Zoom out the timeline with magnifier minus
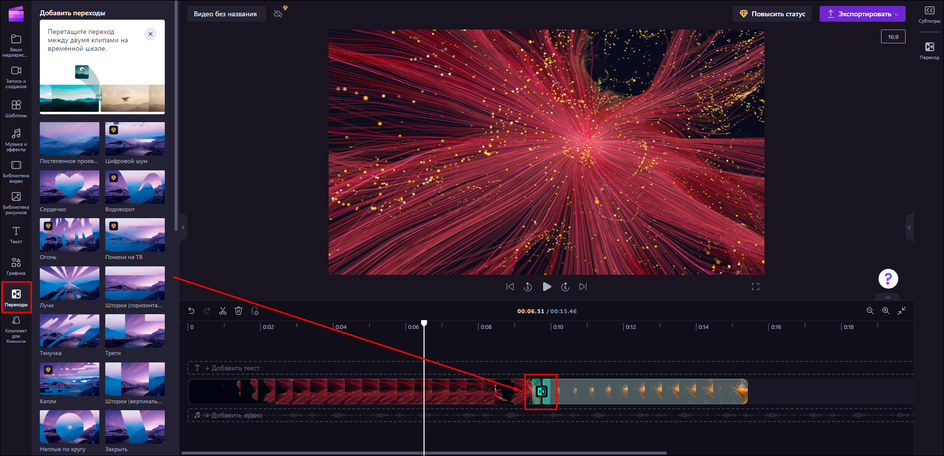Image resolution: width=944 pixels, height=456 pixels. tap(869, 311)
